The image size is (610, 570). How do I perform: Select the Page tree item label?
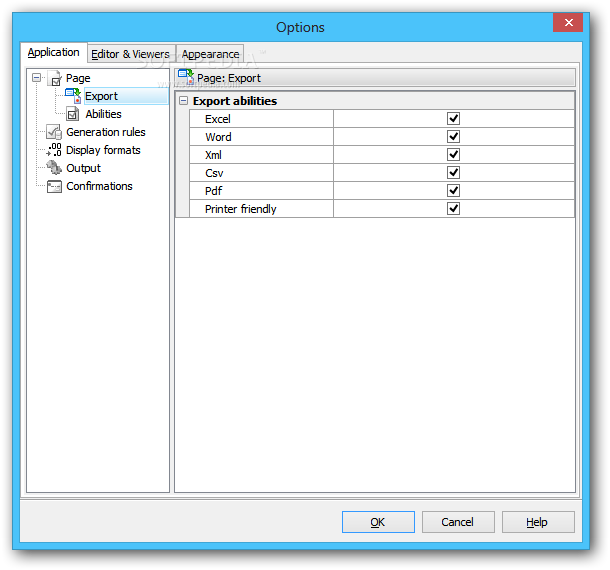click(x=78, y=78)
